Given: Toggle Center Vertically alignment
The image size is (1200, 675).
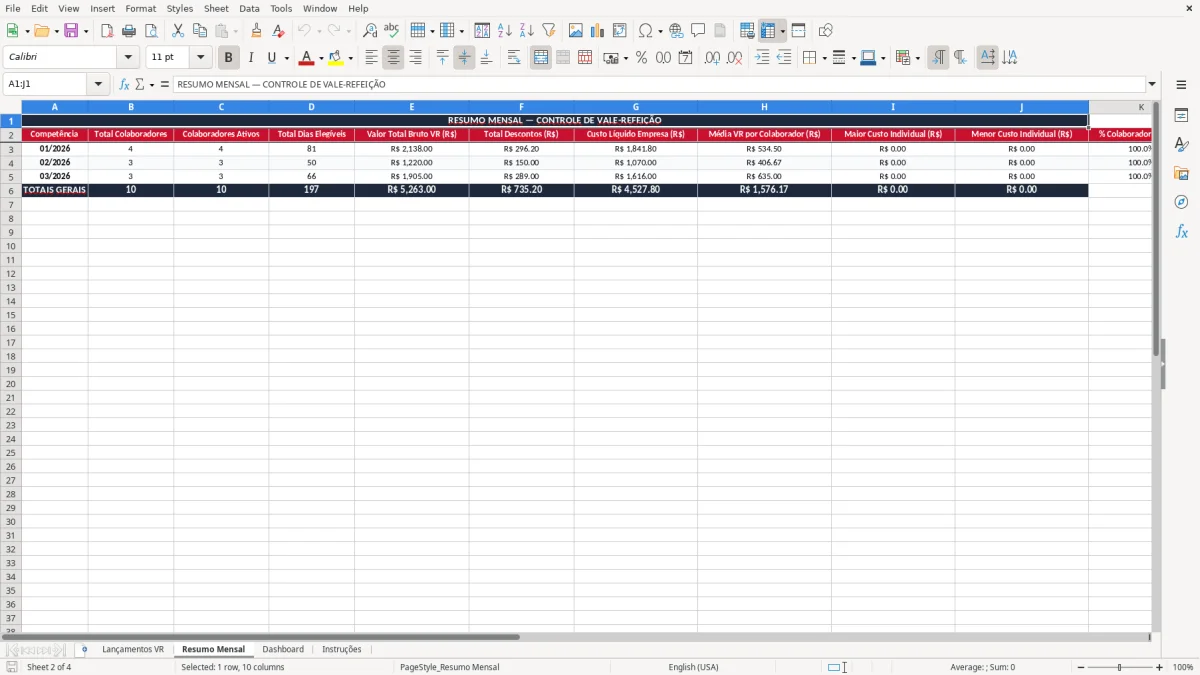Looking at the screenshot, I should coord(464,58).
